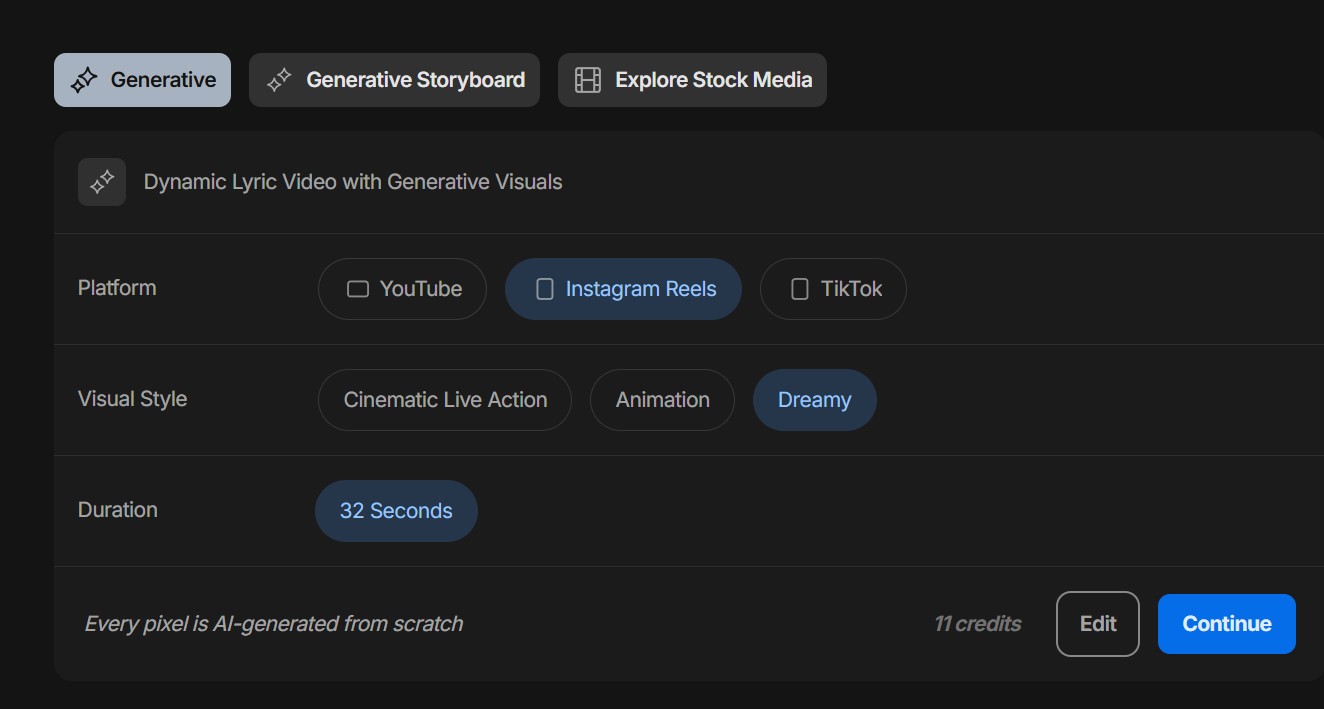
Task: Open the Explore Stock Media tab
Action: point(692,80)
